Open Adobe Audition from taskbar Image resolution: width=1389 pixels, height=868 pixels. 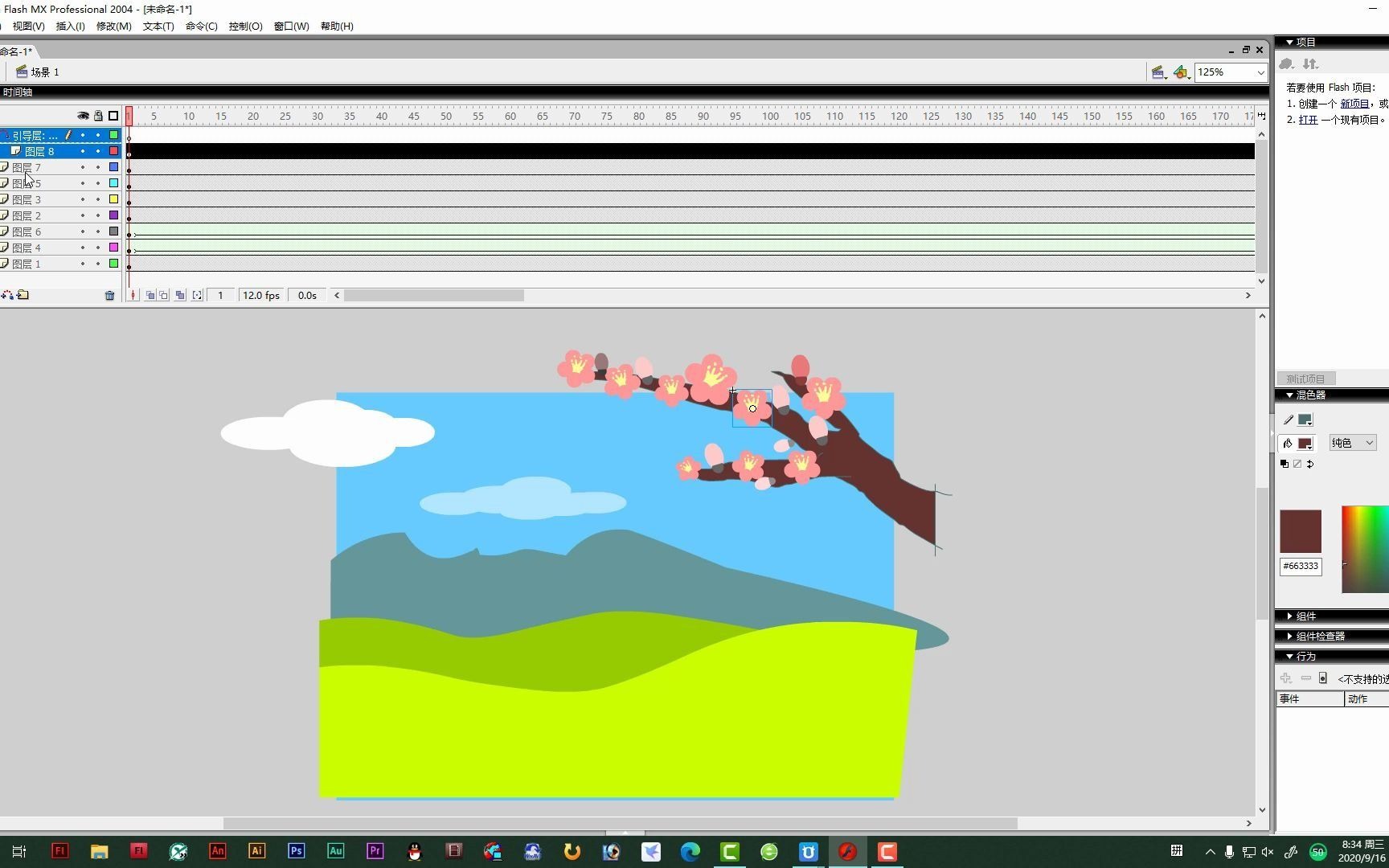[335, 851]
